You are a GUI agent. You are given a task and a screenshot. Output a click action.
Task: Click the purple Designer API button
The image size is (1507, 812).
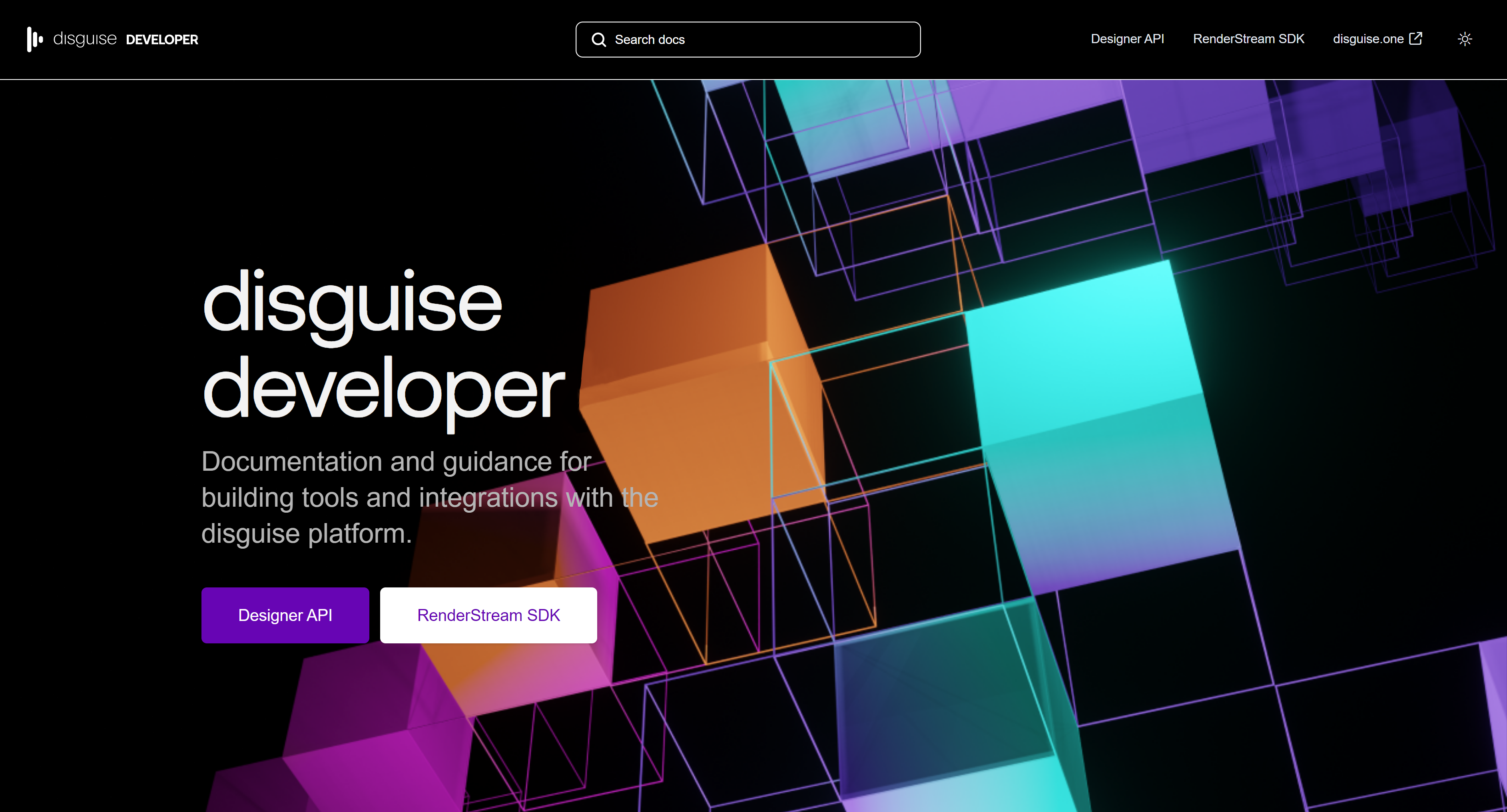pos(285,615)
